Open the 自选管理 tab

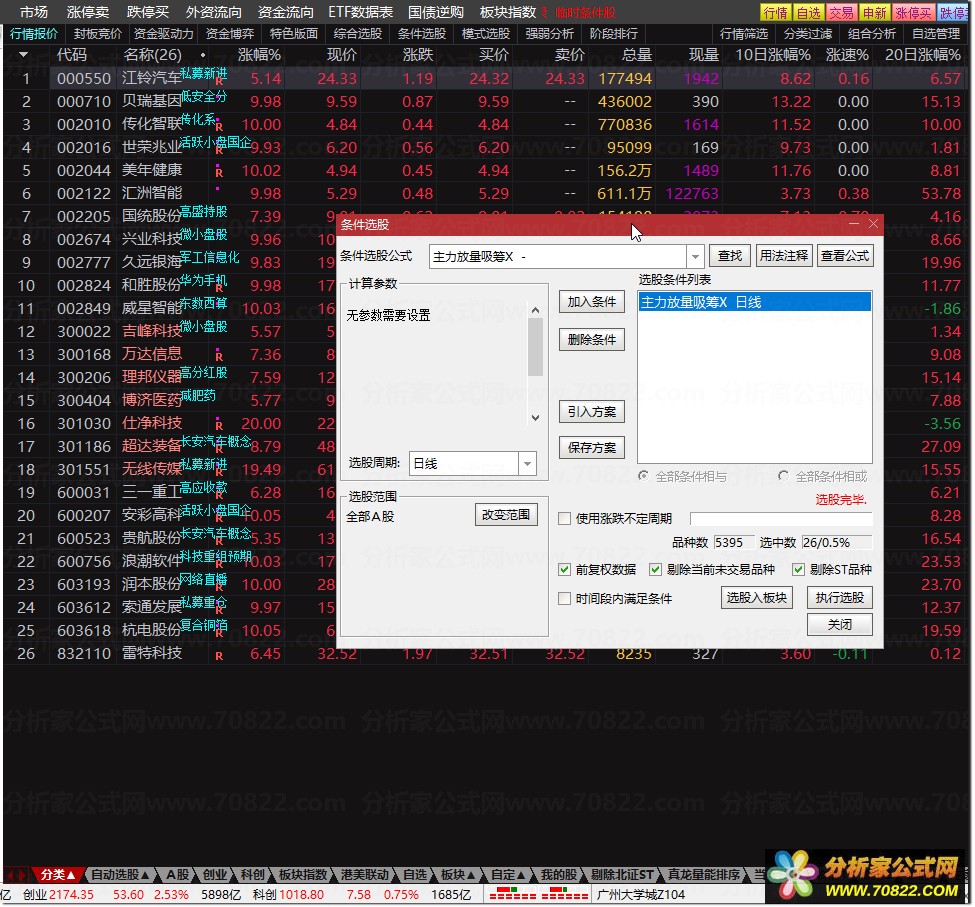point(936,34)
